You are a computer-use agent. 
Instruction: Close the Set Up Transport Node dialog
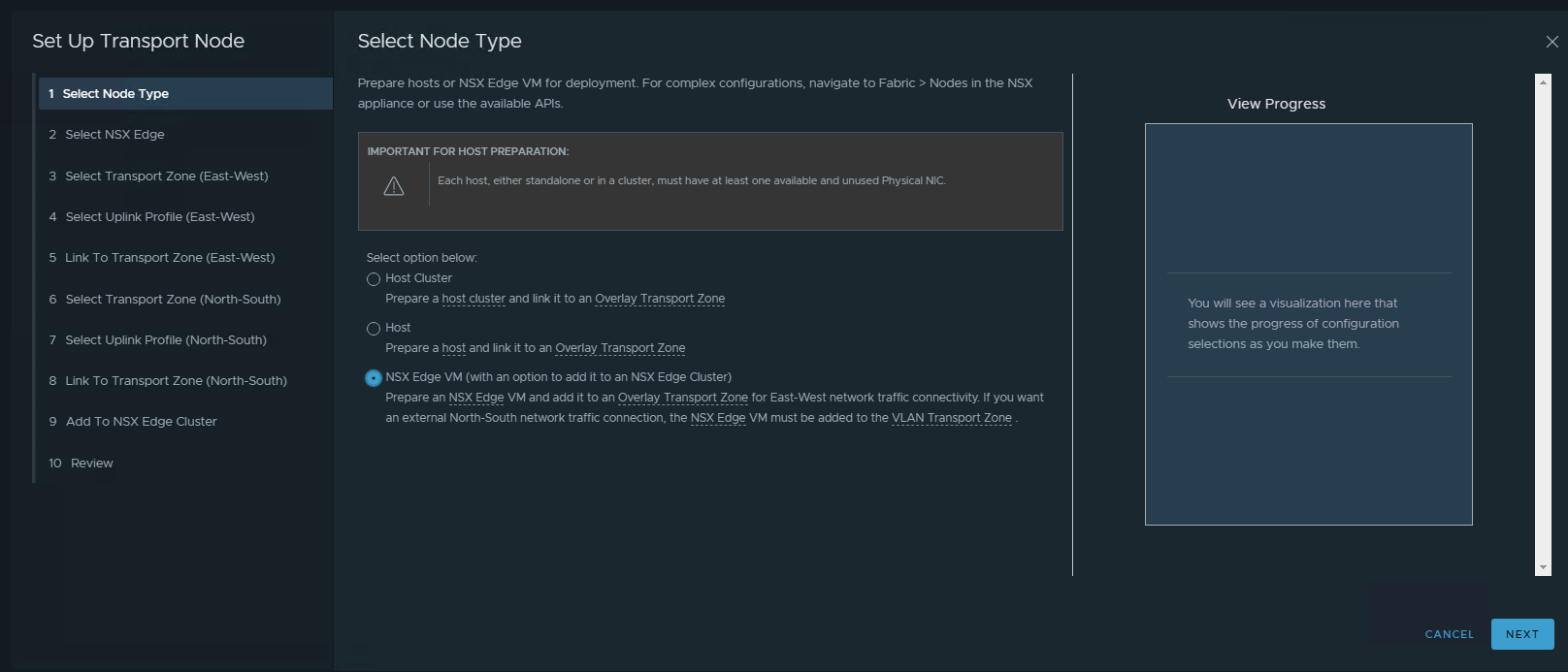coord(1552,42)
